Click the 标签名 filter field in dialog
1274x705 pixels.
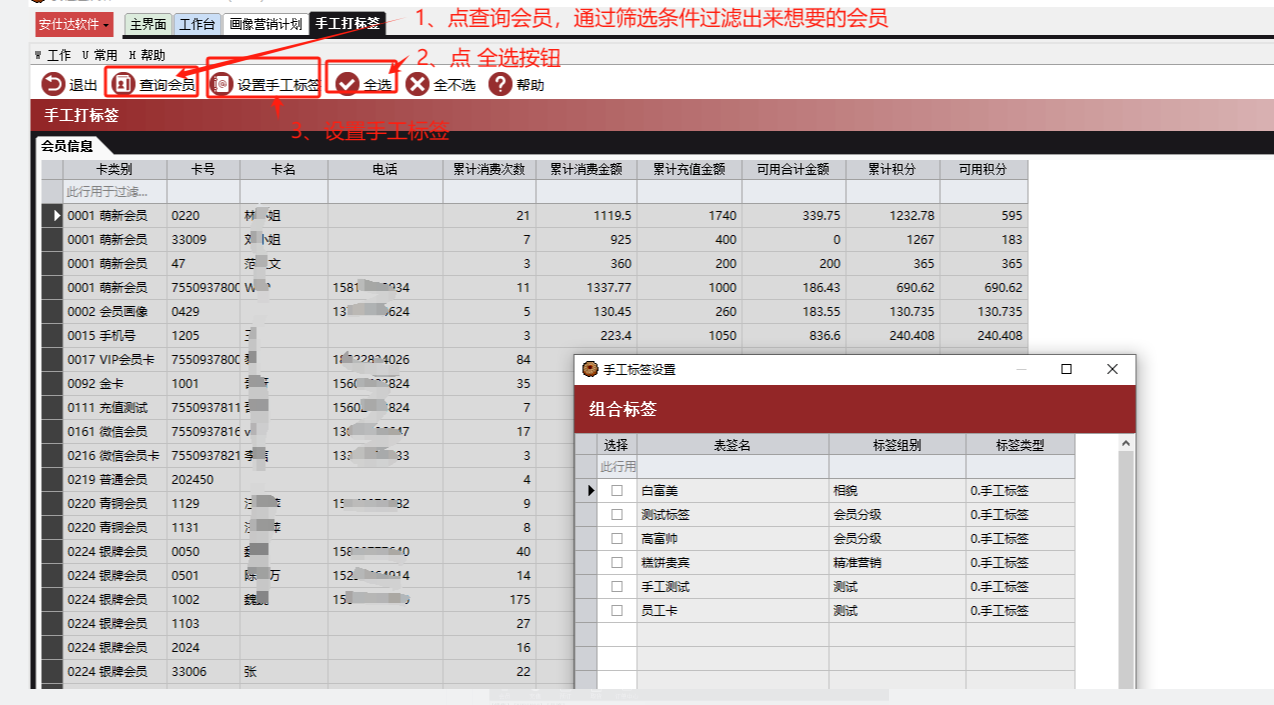(732, 466)
